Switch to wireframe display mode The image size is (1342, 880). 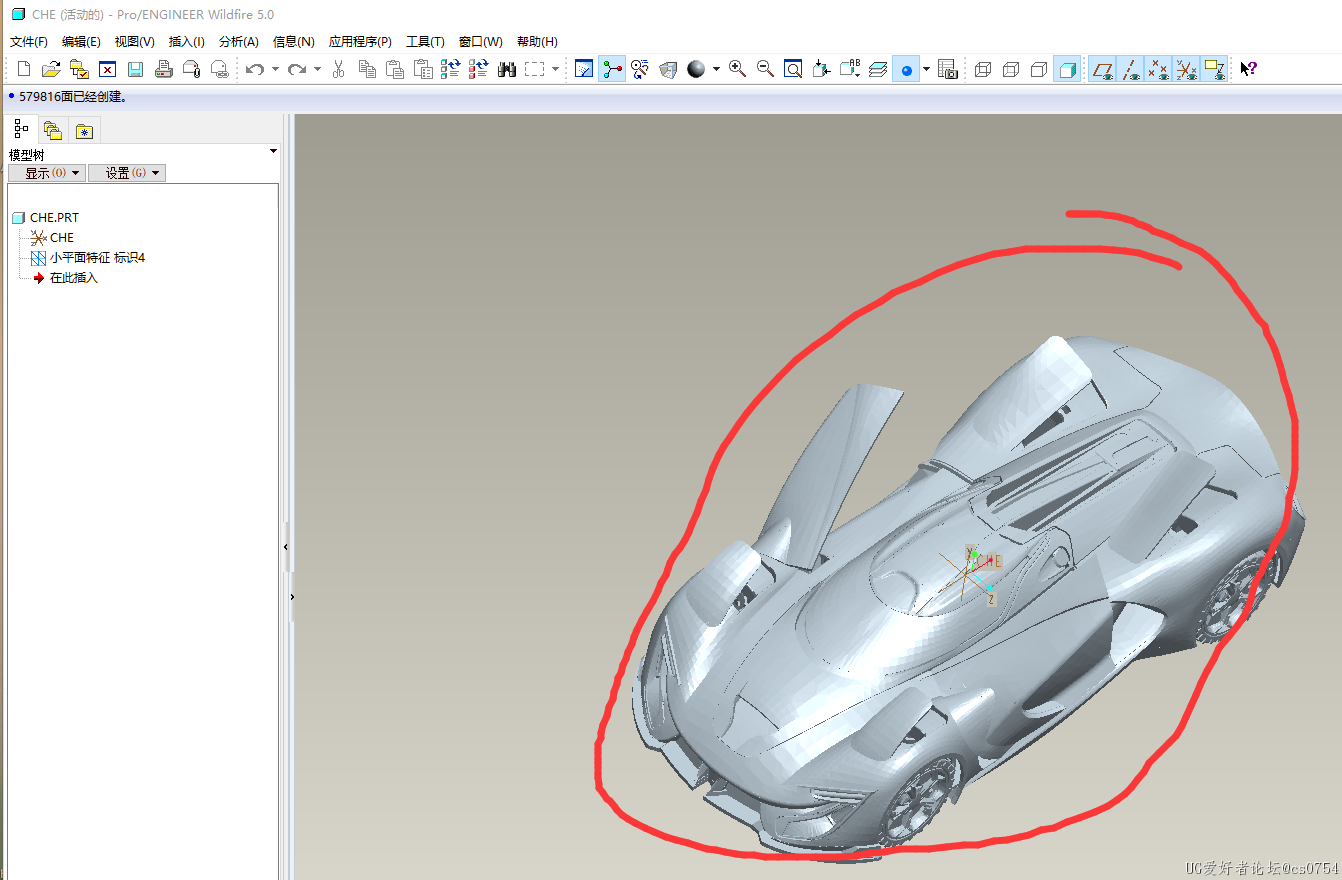point(983,69)
